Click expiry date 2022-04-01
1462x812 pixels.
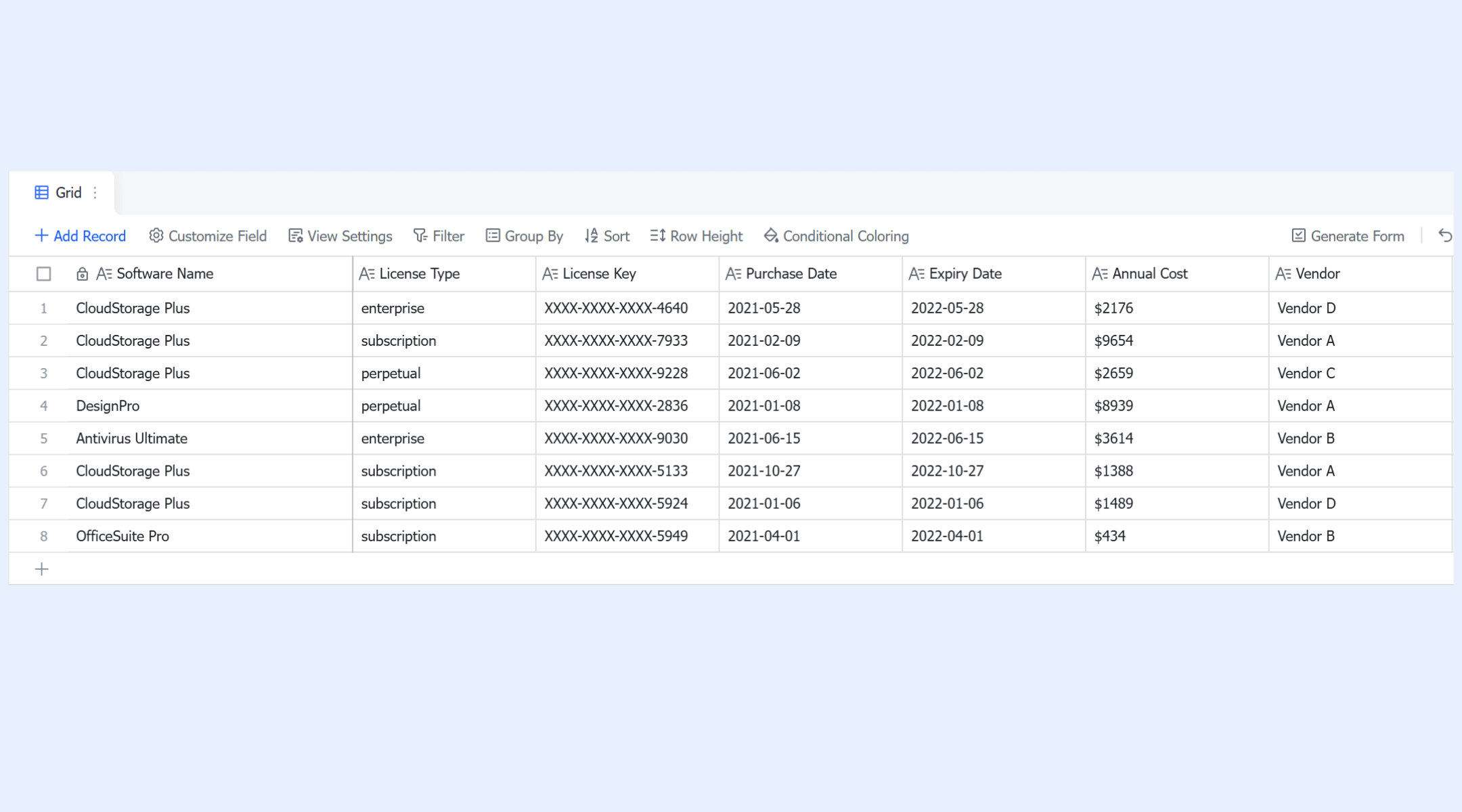[x=994, y=537]
